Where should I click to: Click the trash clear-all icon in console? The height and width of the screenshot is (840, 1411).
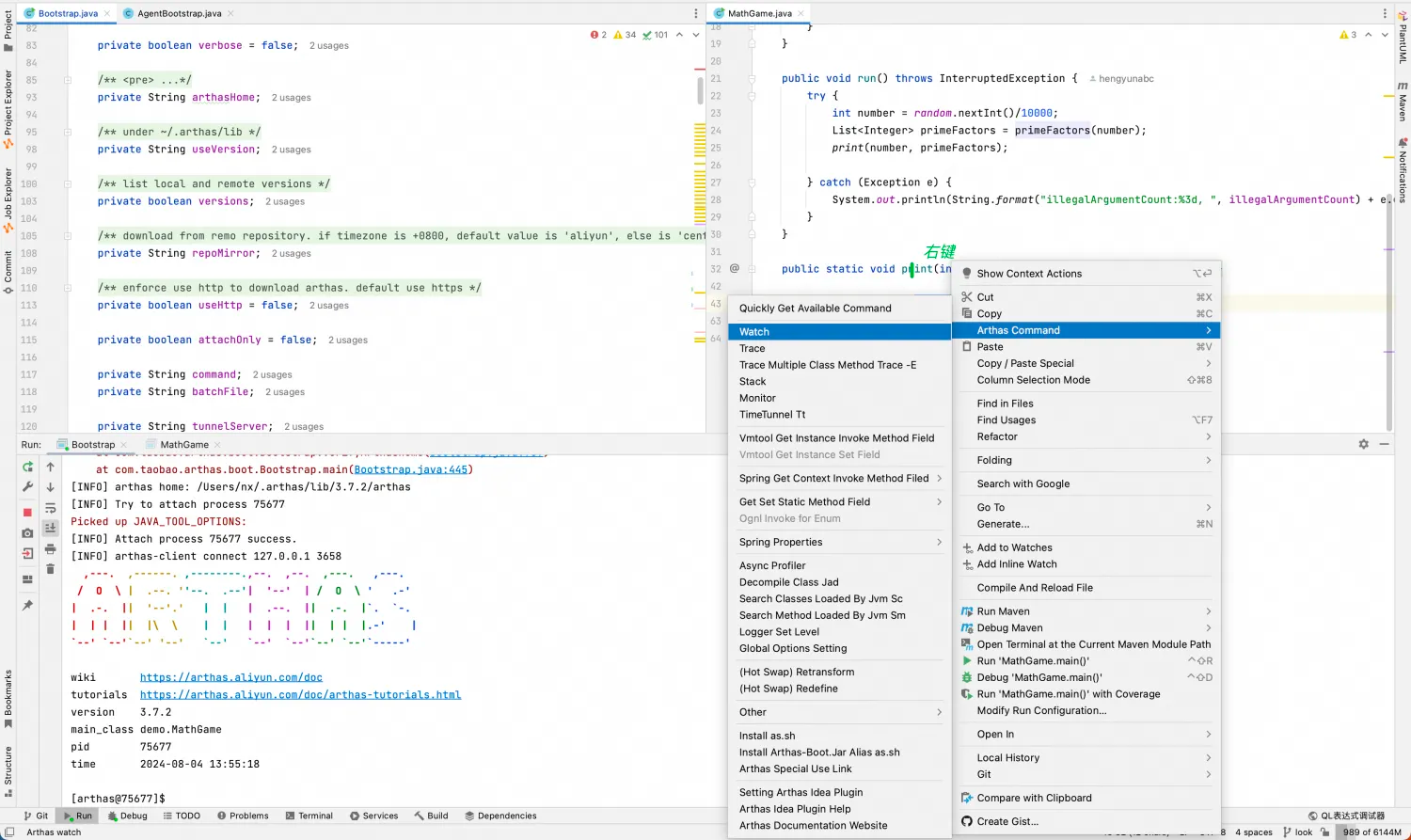51,569
